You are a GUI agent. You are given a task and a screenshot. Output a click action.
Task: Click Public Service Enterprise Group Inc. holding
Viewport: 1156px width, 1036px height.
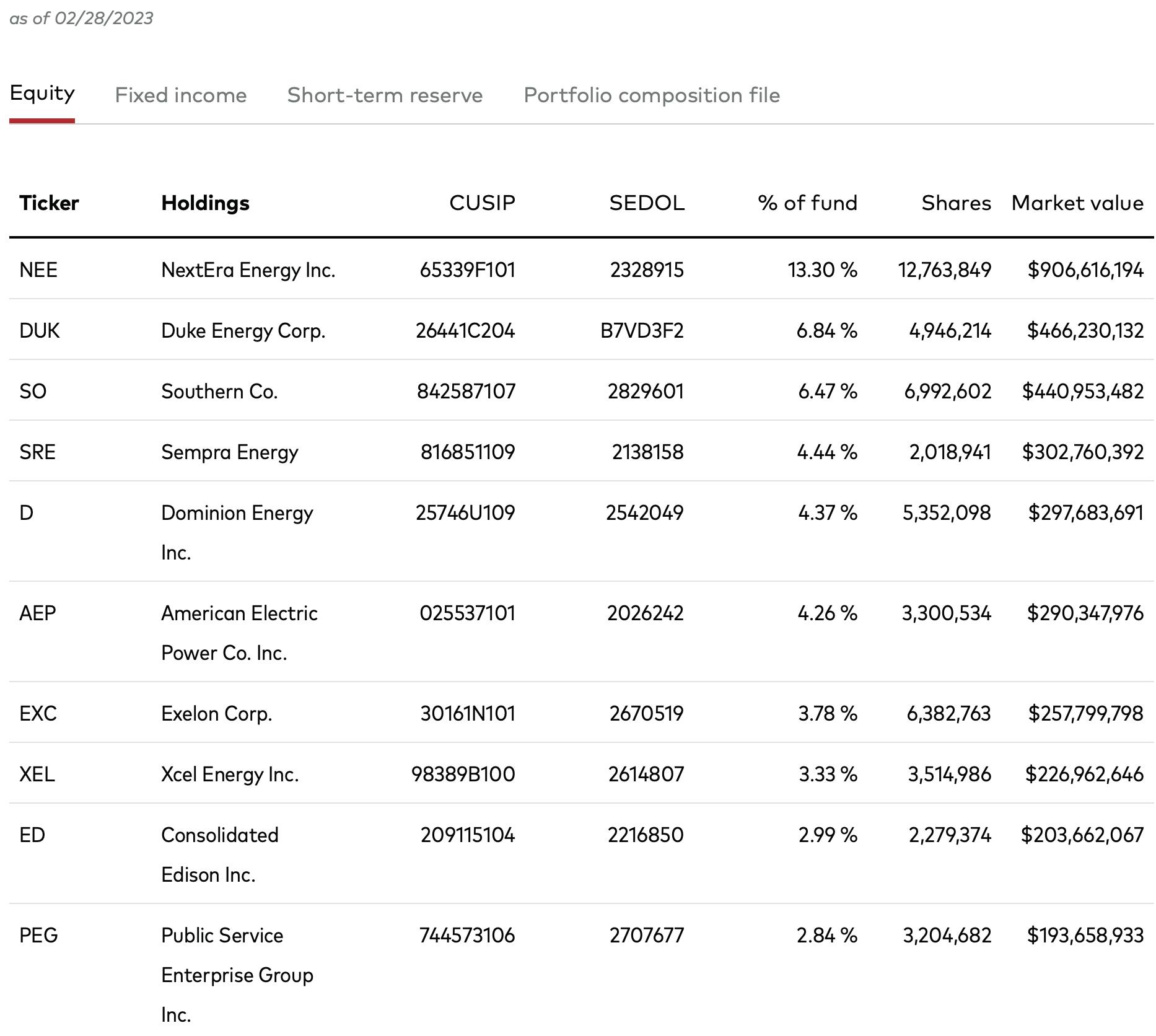pos(237,975)
